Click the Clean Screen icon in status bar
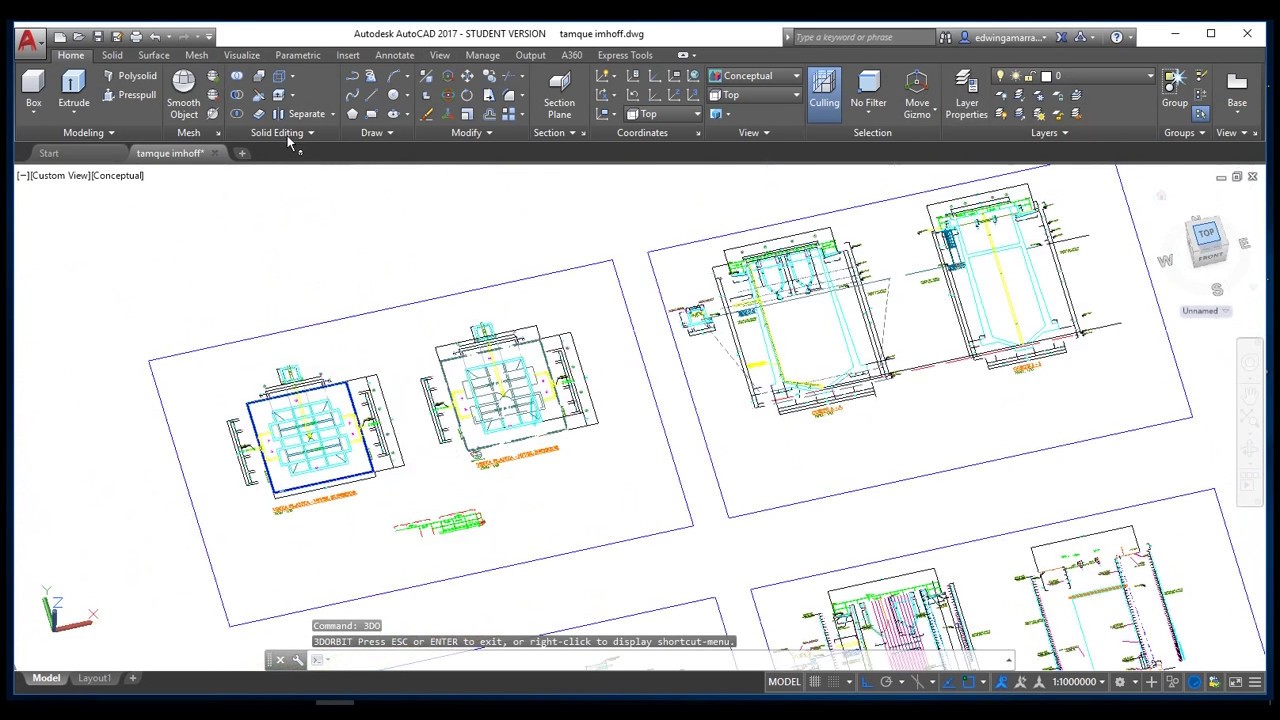This screenshot has width=1280, height=720. click(1235, 682)
